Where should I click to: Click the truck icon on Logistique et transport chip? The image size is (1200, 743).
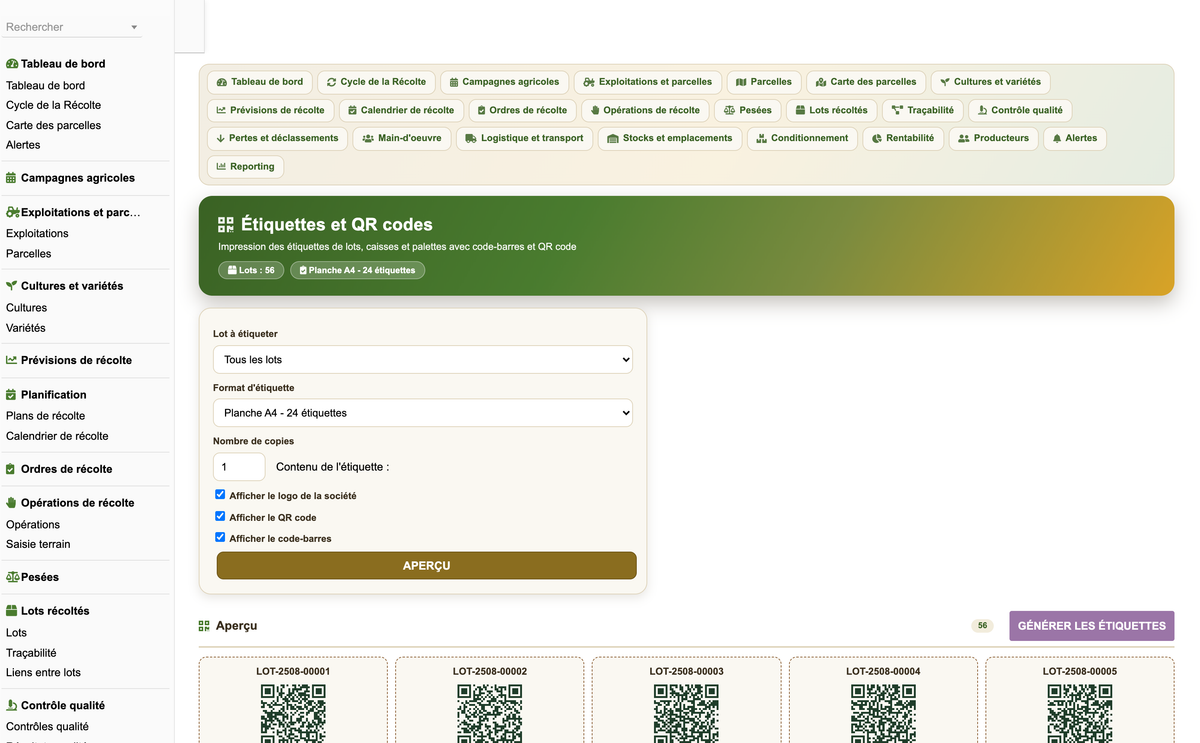click(471, 138)
